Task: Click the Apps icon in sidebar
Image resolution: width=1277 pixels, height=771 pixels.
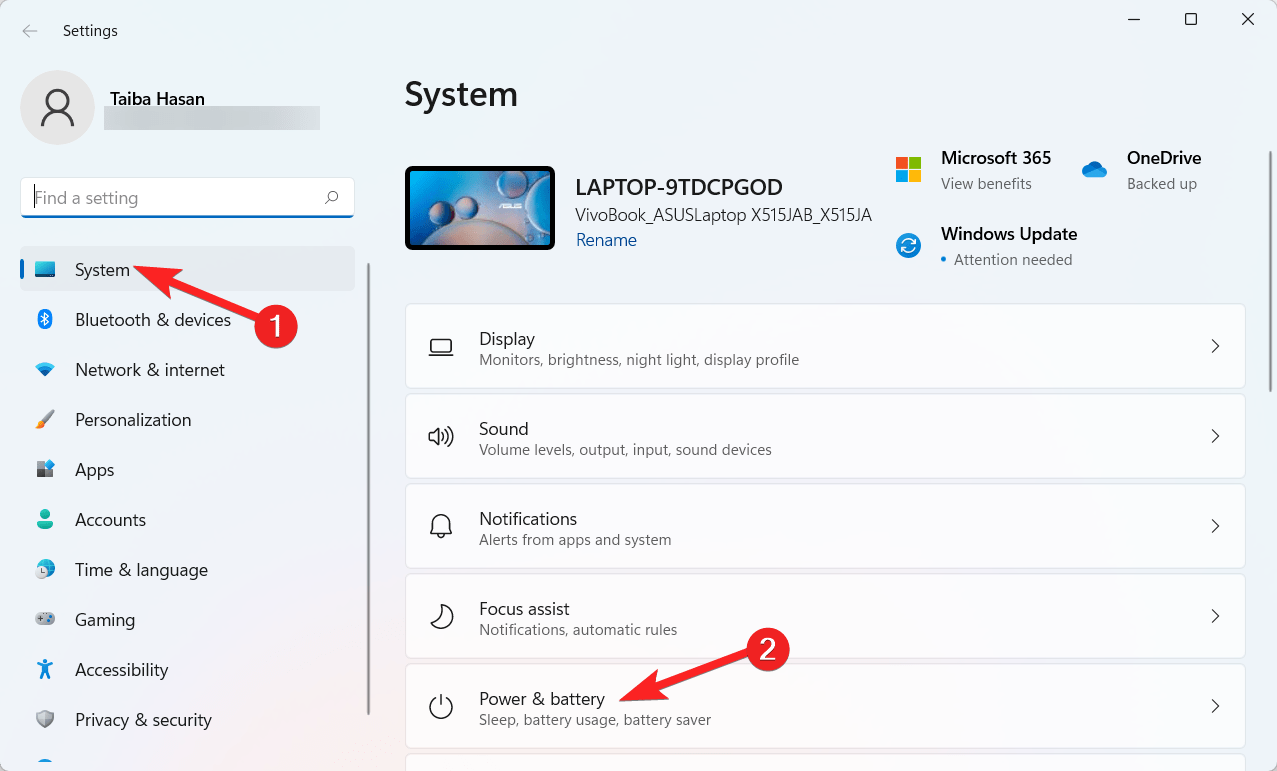Action: coord(45,469)
